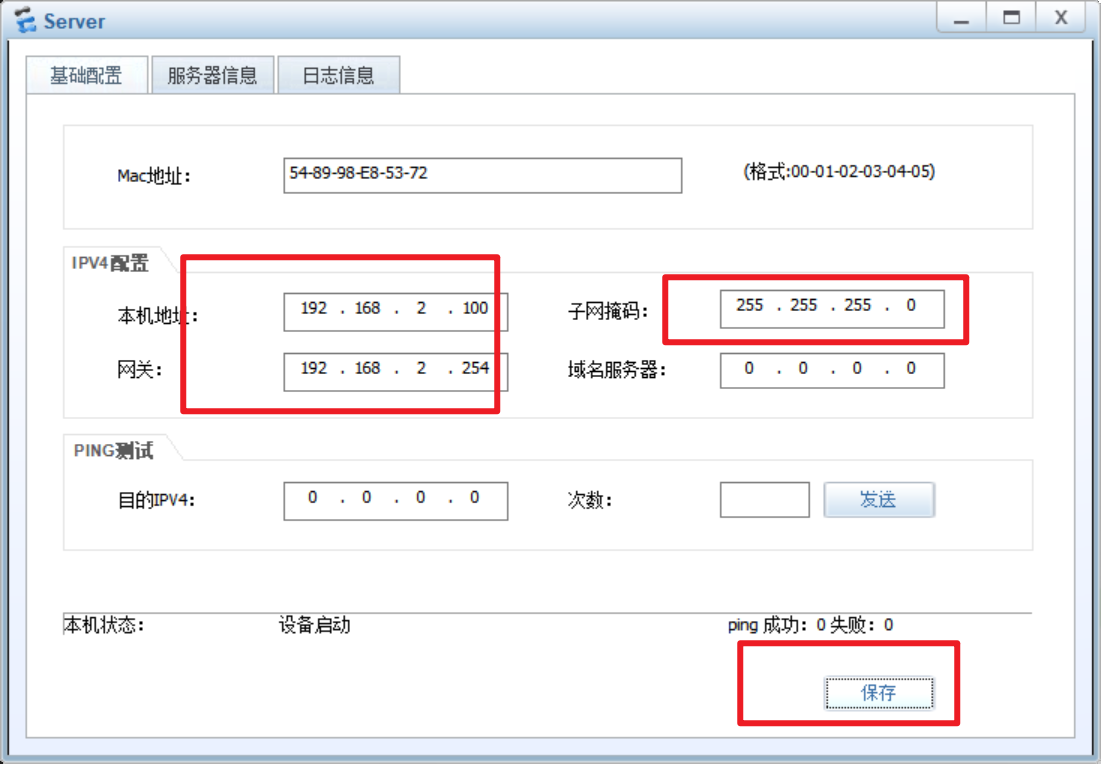
Task: Click third octet 2 of 网关 field
Action: [421, 369]
